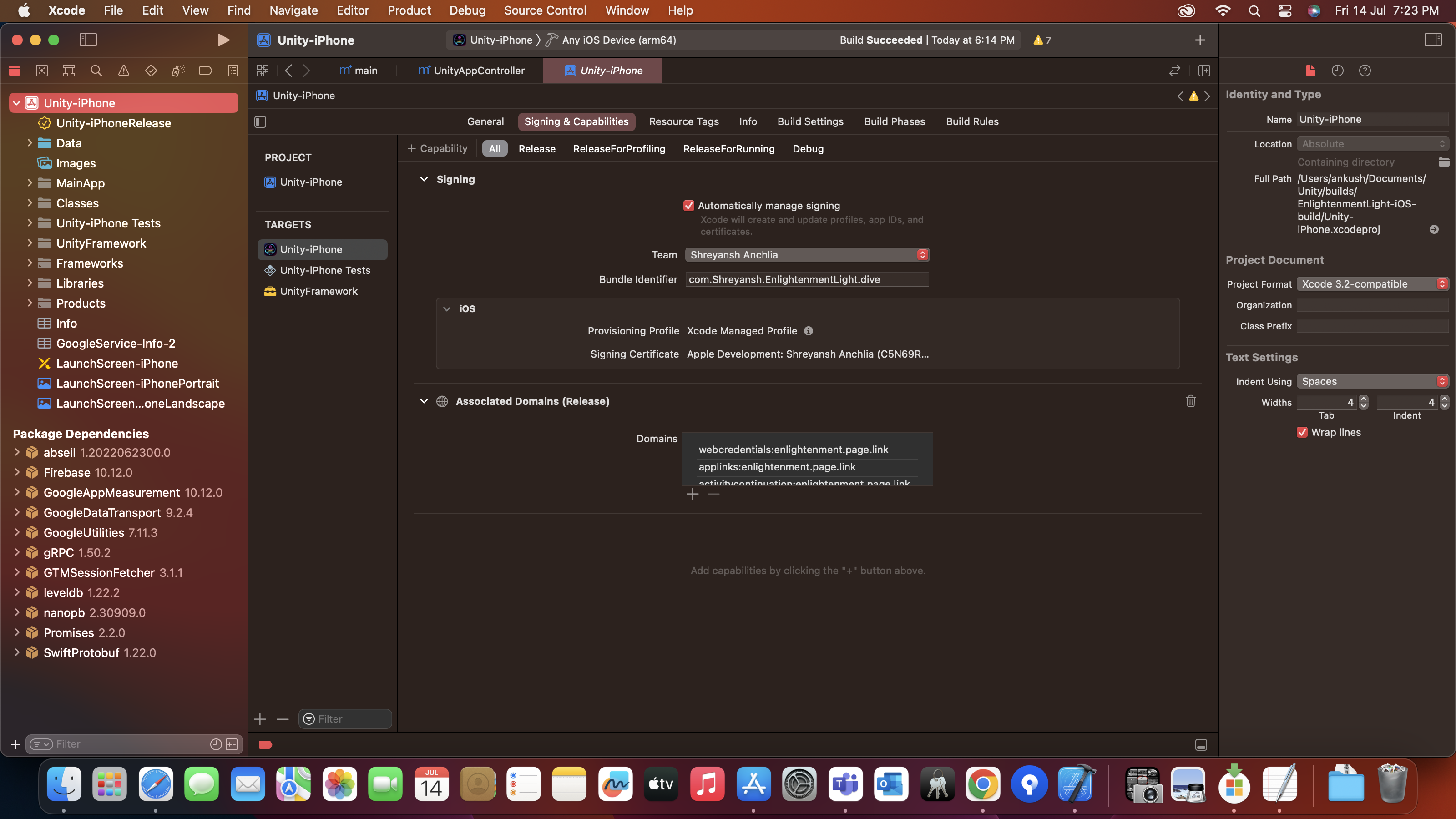The width and height of the screenshot is (1456, 819).
Task: Select the ReleaseForProfiling configuration filter
Action: click(619, 149)
